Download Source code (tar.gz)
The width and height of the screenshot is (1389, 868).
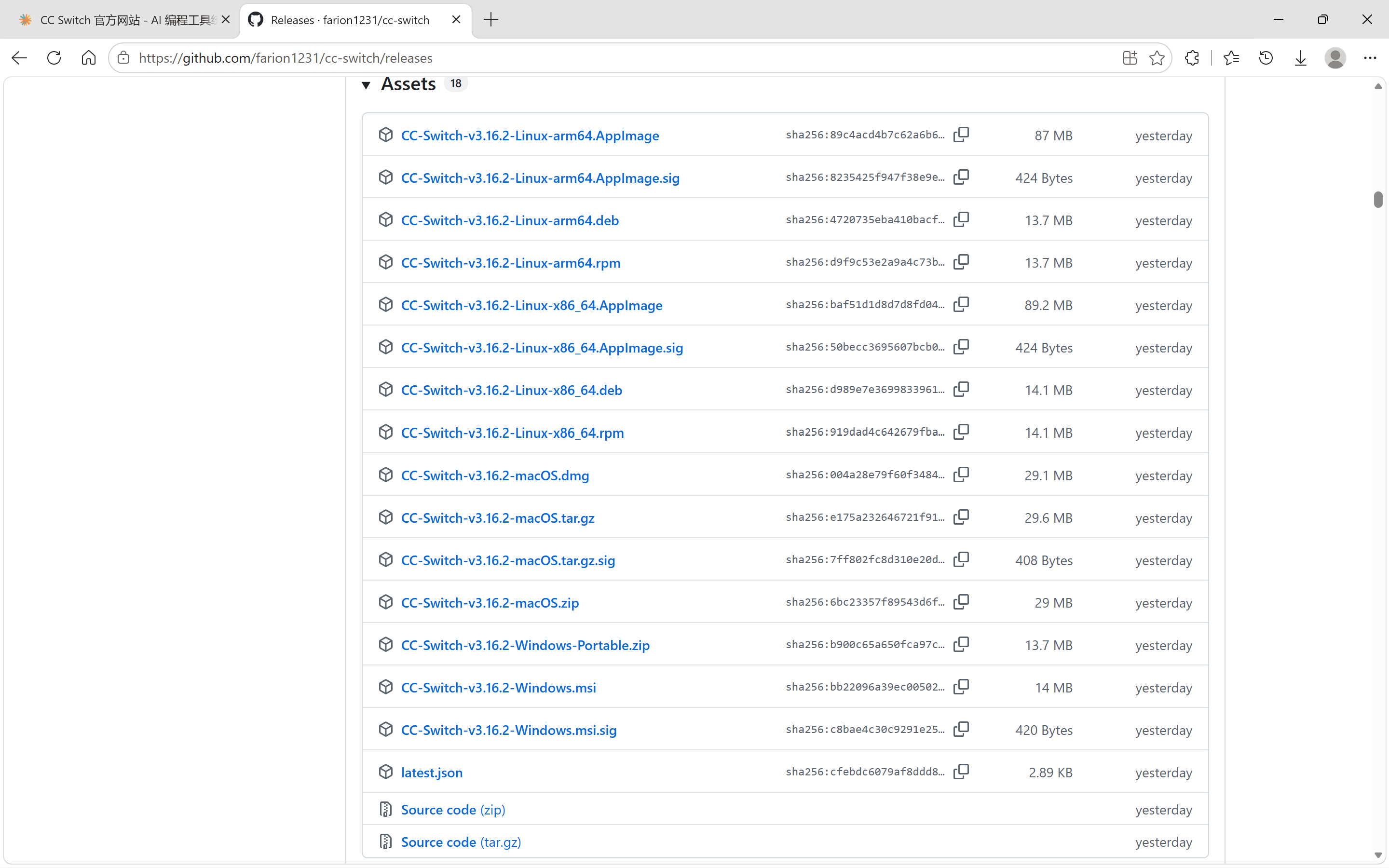[461, 842]
